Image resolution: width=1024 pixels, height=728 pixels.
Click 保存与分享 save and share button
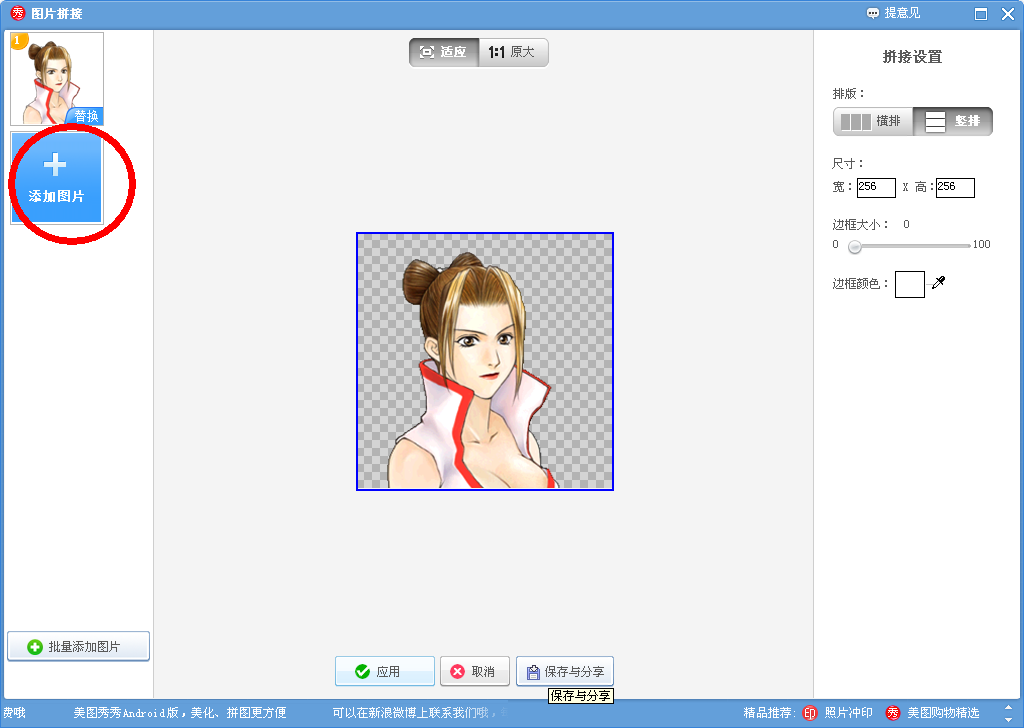[x=565, y=671]
